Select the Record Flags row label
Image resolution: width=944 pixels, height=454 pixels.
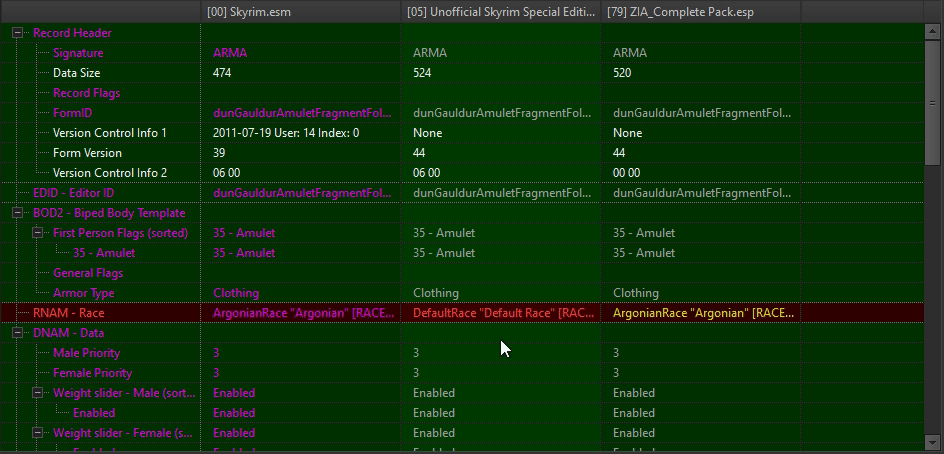(87, 93)
